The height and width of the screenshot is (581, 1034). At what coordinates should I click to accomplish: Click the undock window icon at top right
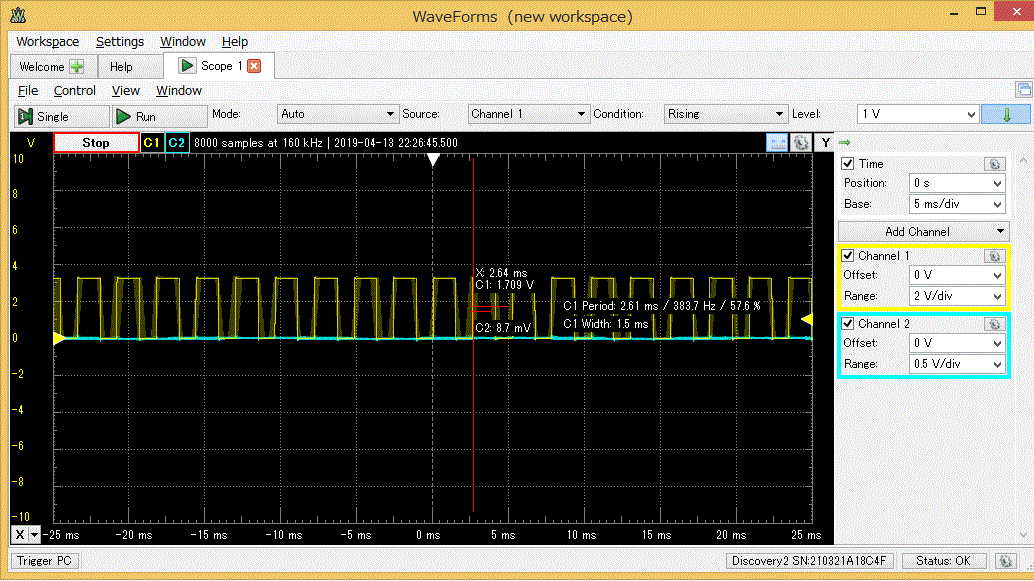[x=1023, y=89]
